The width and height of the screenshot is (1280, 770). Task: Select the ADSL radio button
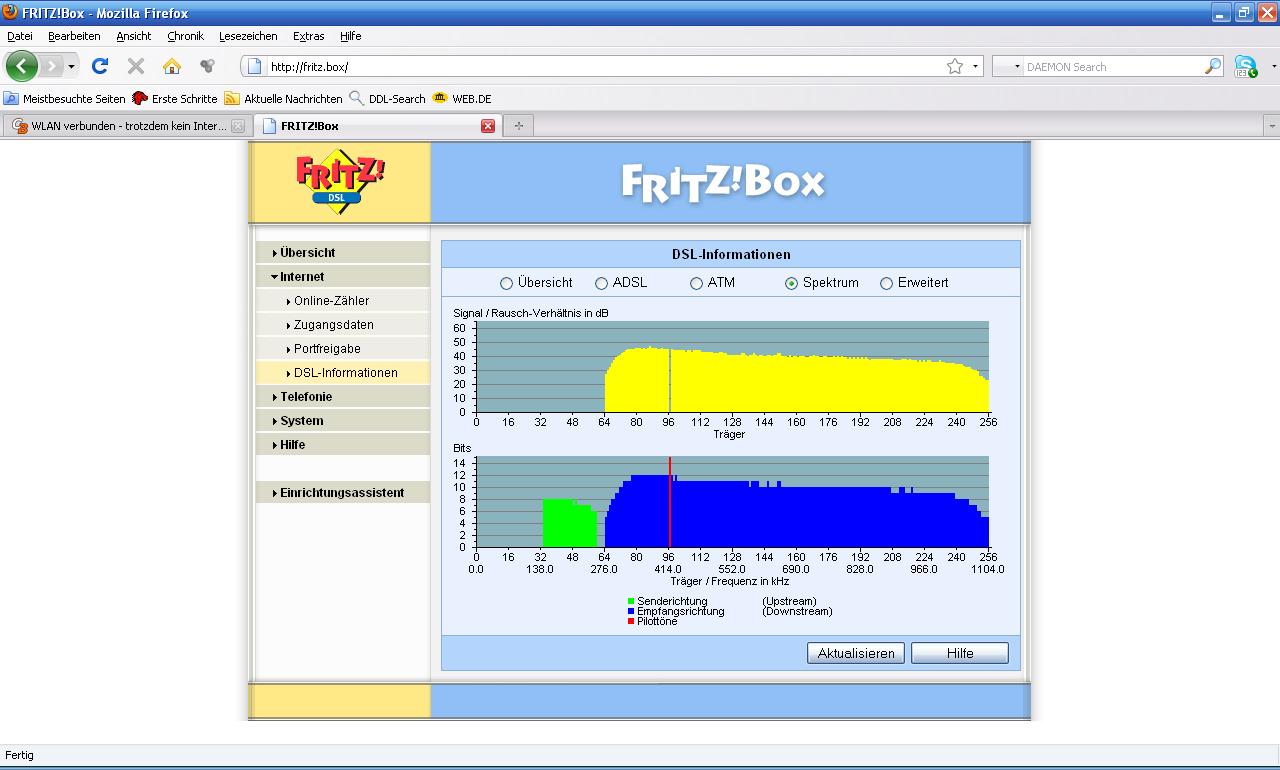(601, 284)
